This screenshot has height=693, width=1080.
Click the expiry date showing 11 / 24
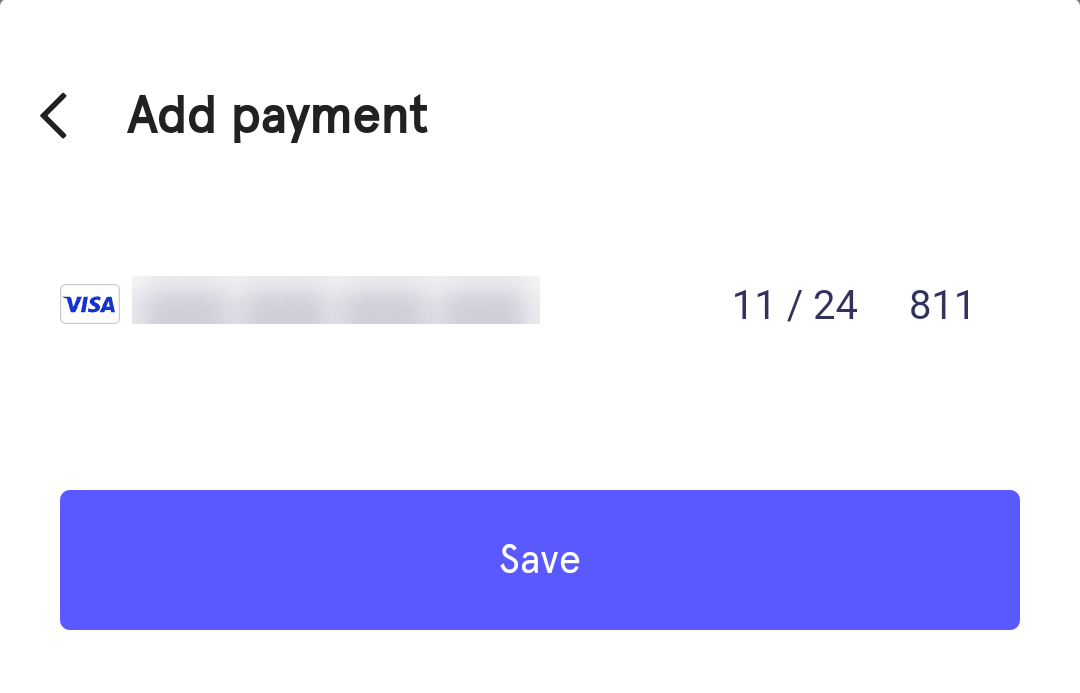[x=795, y=305]
